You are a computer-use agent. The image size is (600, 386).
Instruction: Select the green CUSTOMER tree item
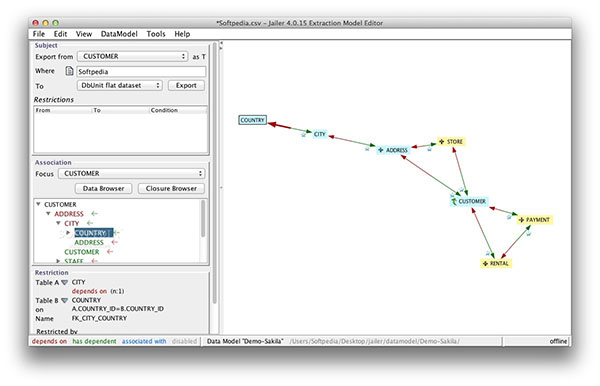pyautogui.click(x=82, y=252)
